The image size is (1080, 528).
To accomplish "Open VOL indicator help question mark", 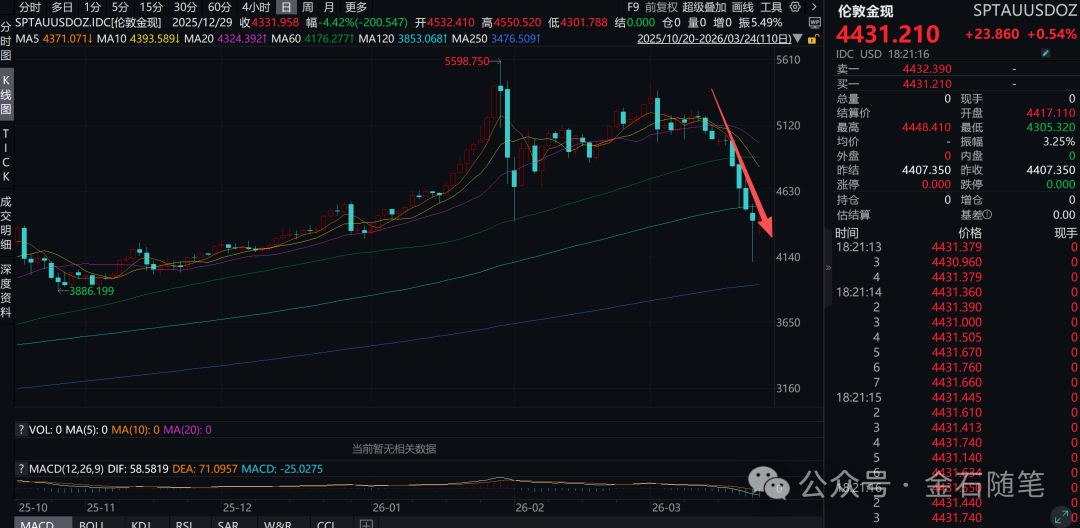I will 21,430.
